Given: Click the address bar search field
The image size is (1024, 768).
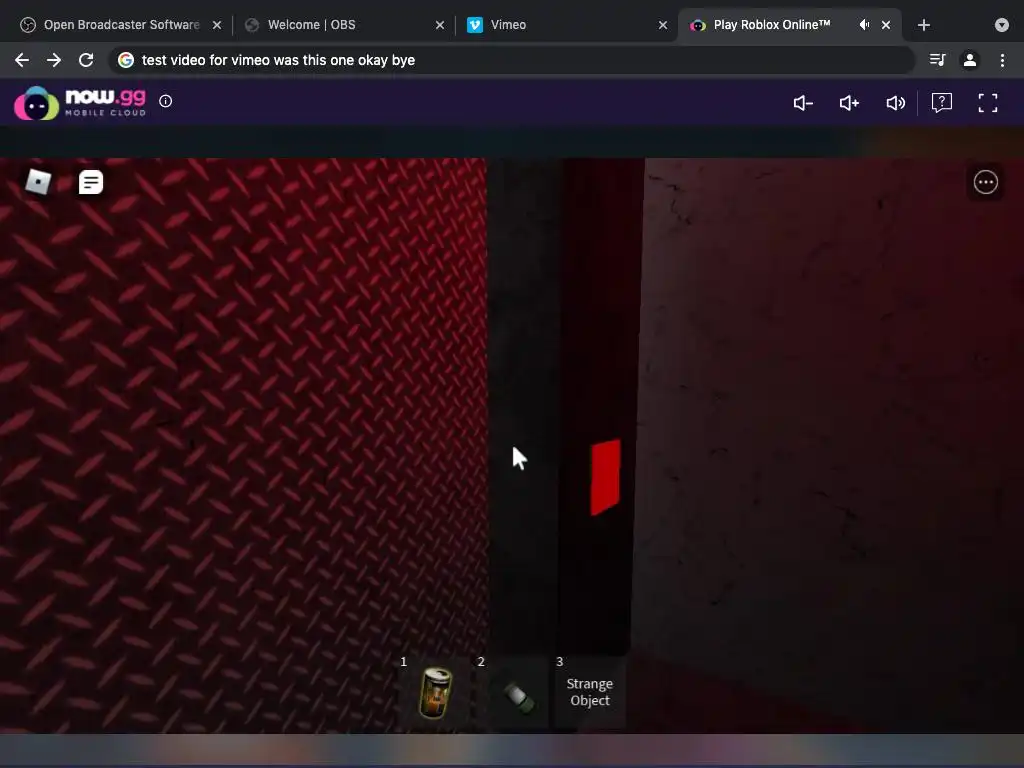Looking at the screenshot, I should 511,60.
